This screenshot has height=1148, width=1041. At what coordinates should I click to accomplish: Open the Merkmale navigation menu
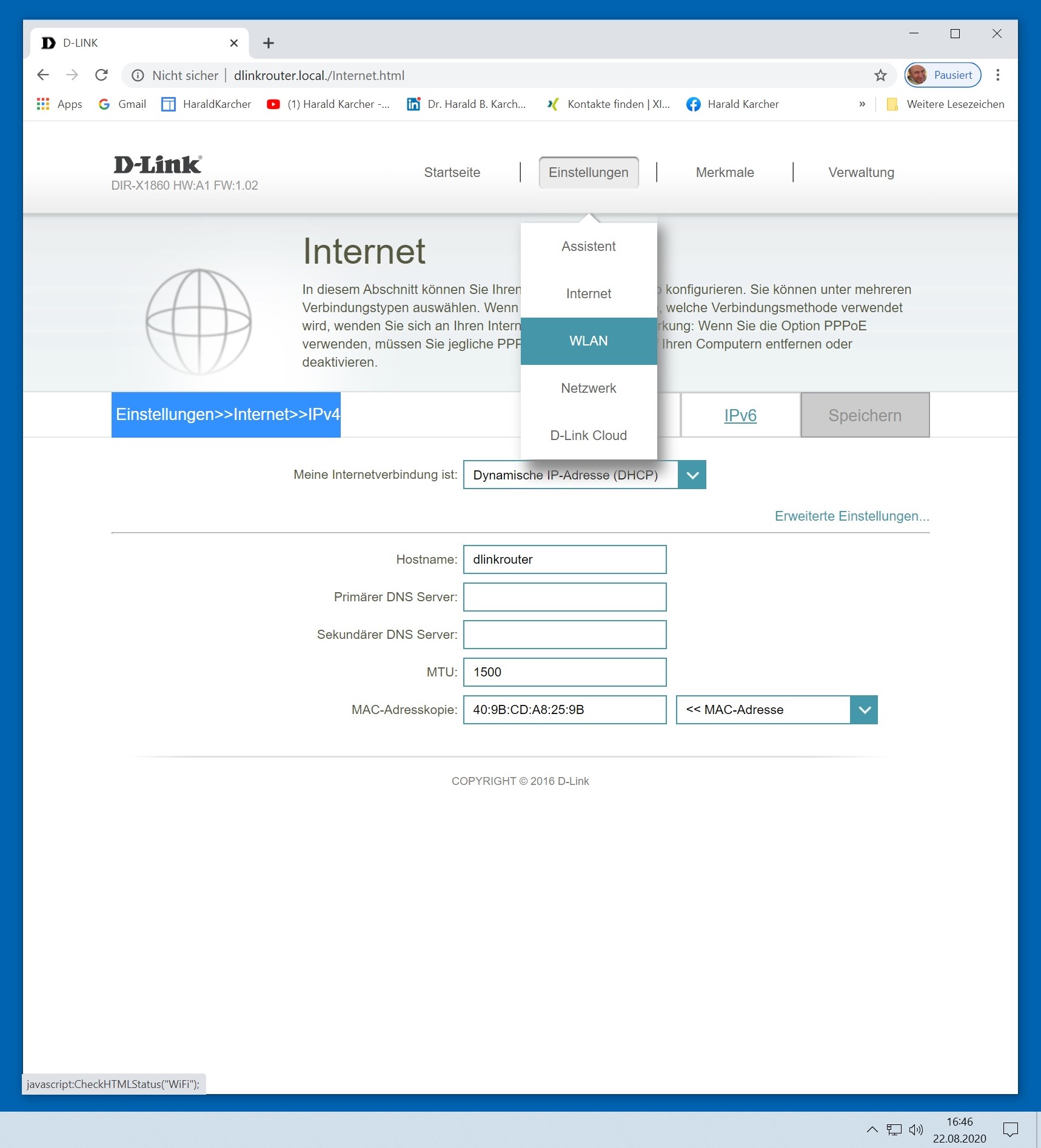(725, 173)
